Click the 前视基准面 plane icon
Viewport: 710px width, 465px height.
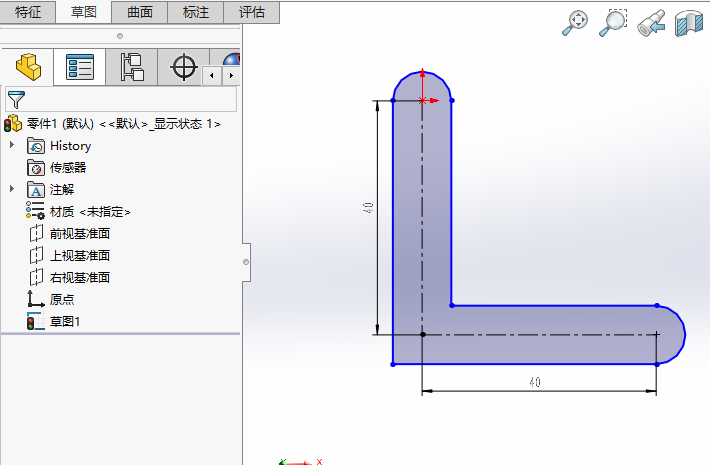tap(36, 234)
